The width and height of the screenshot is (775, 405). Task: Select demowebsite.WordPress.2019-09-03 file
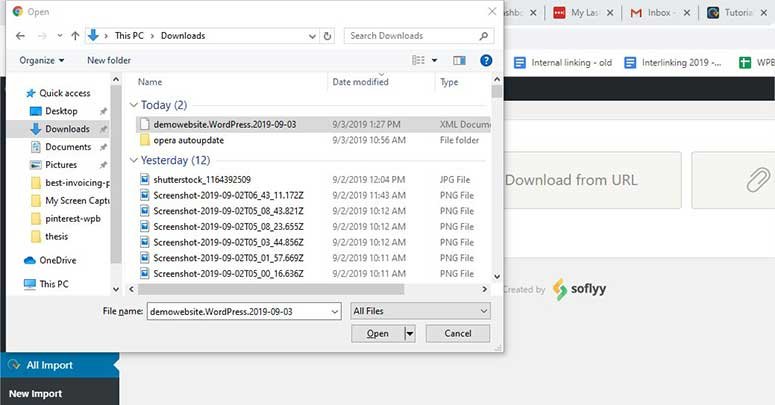point(314,124)
